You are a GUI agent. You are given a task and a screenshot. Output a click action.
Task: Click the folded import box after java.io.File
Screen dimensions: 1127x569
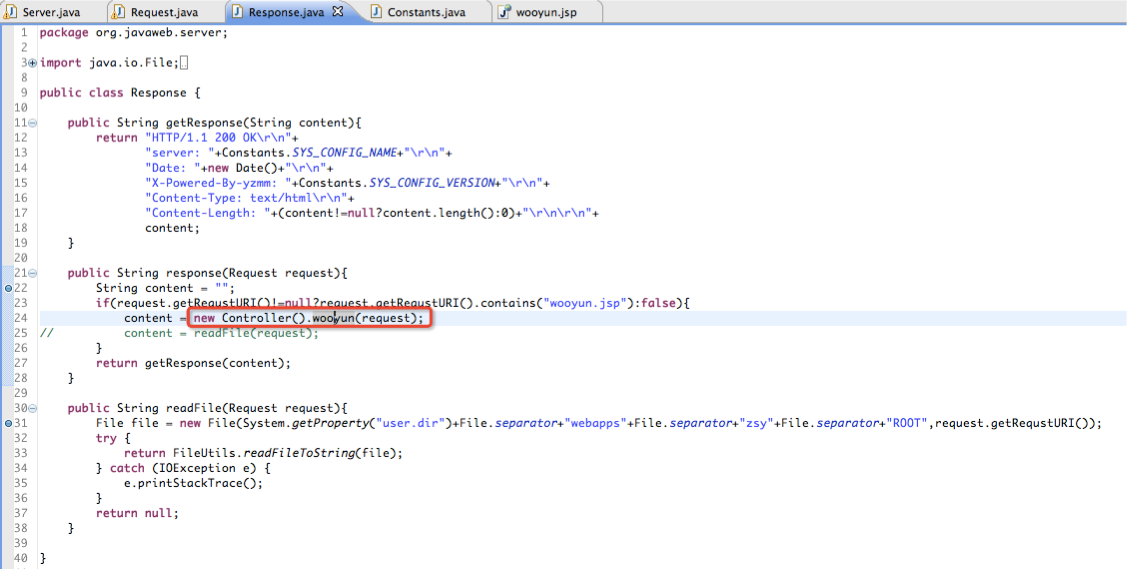pos(184,63)
